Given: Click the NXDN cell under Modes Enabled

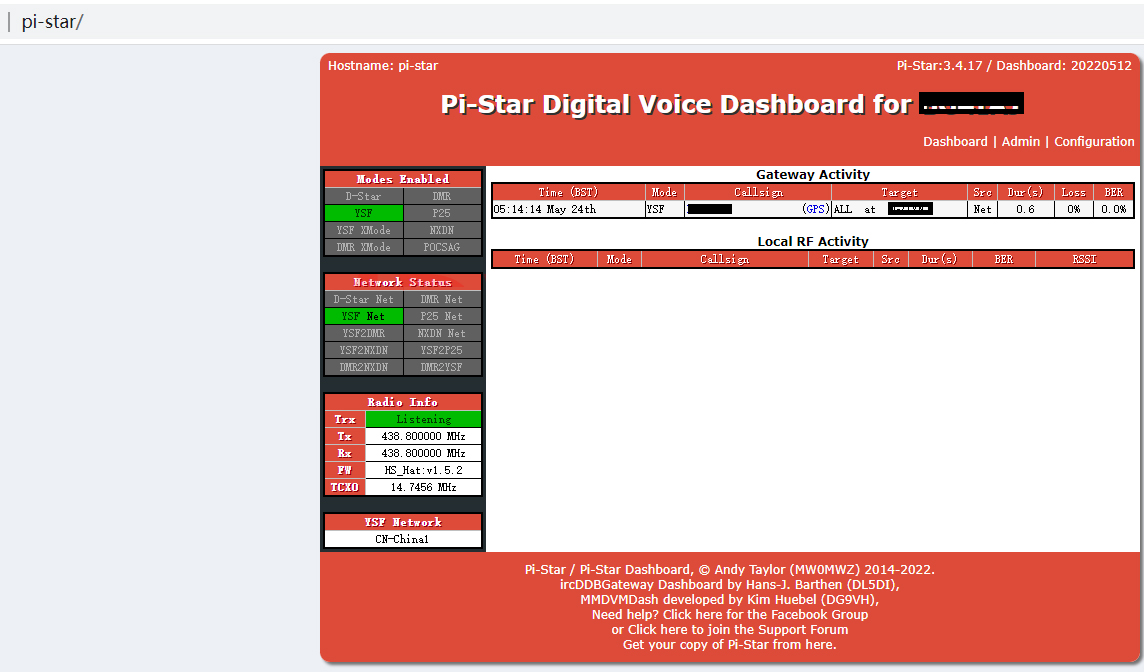Looking at the screenshot, I should pos(442,230).
